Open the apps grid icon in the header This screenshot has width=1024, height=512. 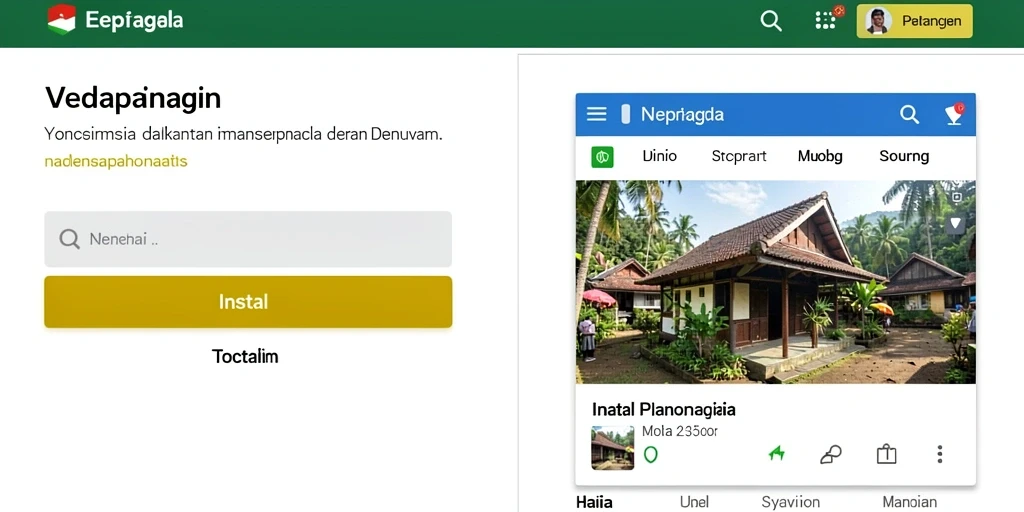827,20
